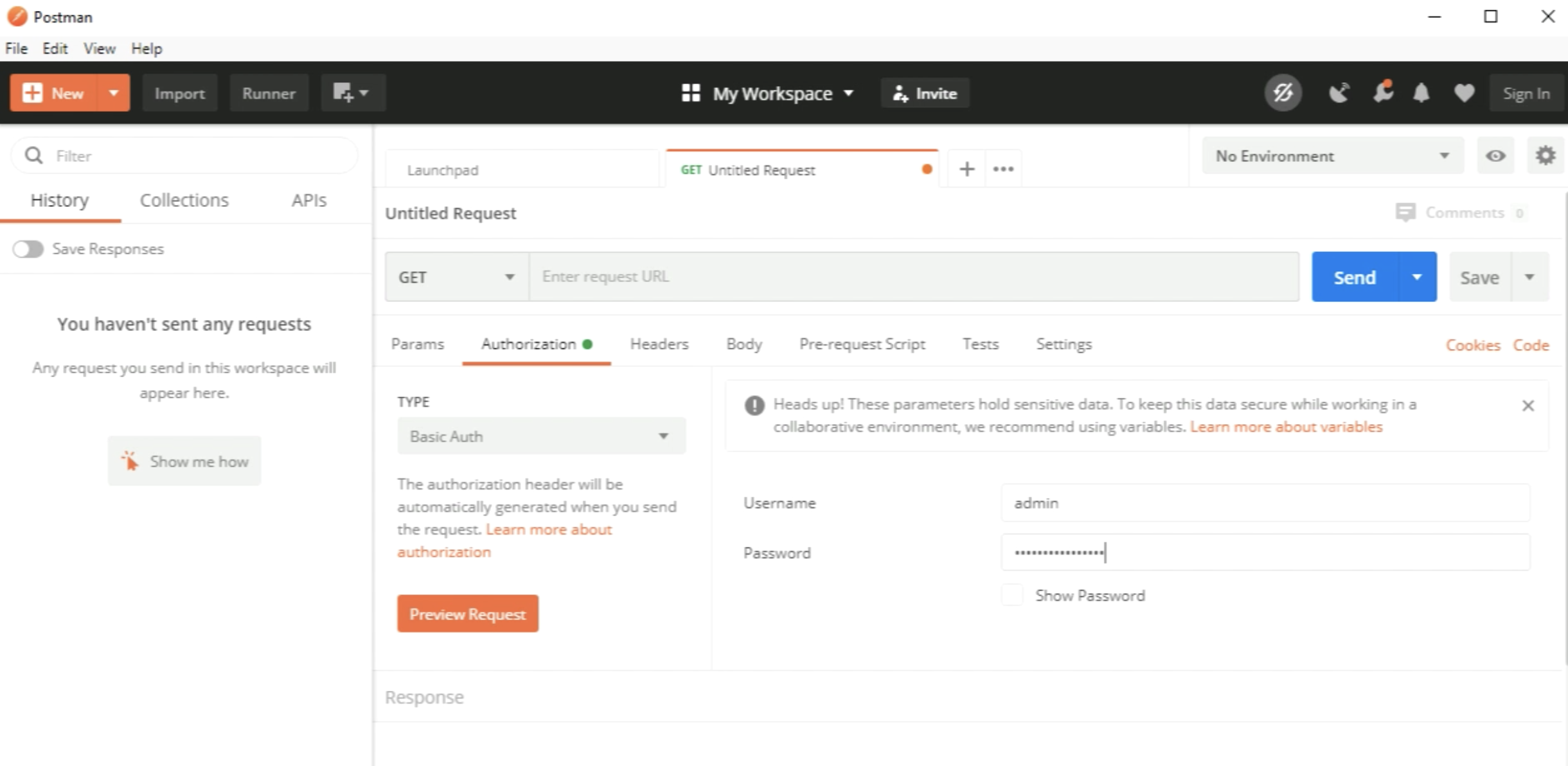The width and height of the screenshot is (1568, 766).
Task: Click Learn more about variables link
Action: click(x=1286, y=427)
